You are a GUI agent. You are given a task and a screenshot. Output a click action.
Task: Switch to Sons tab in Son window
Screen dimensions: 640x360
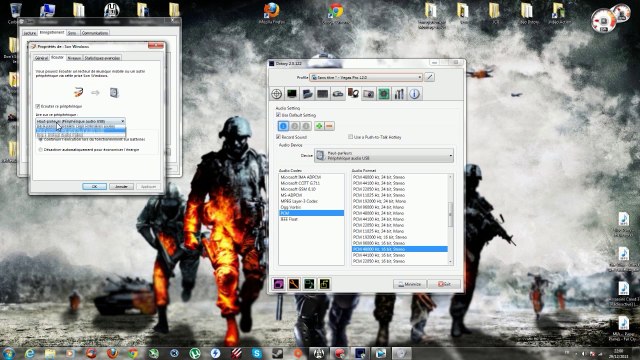tap(72, 33)
